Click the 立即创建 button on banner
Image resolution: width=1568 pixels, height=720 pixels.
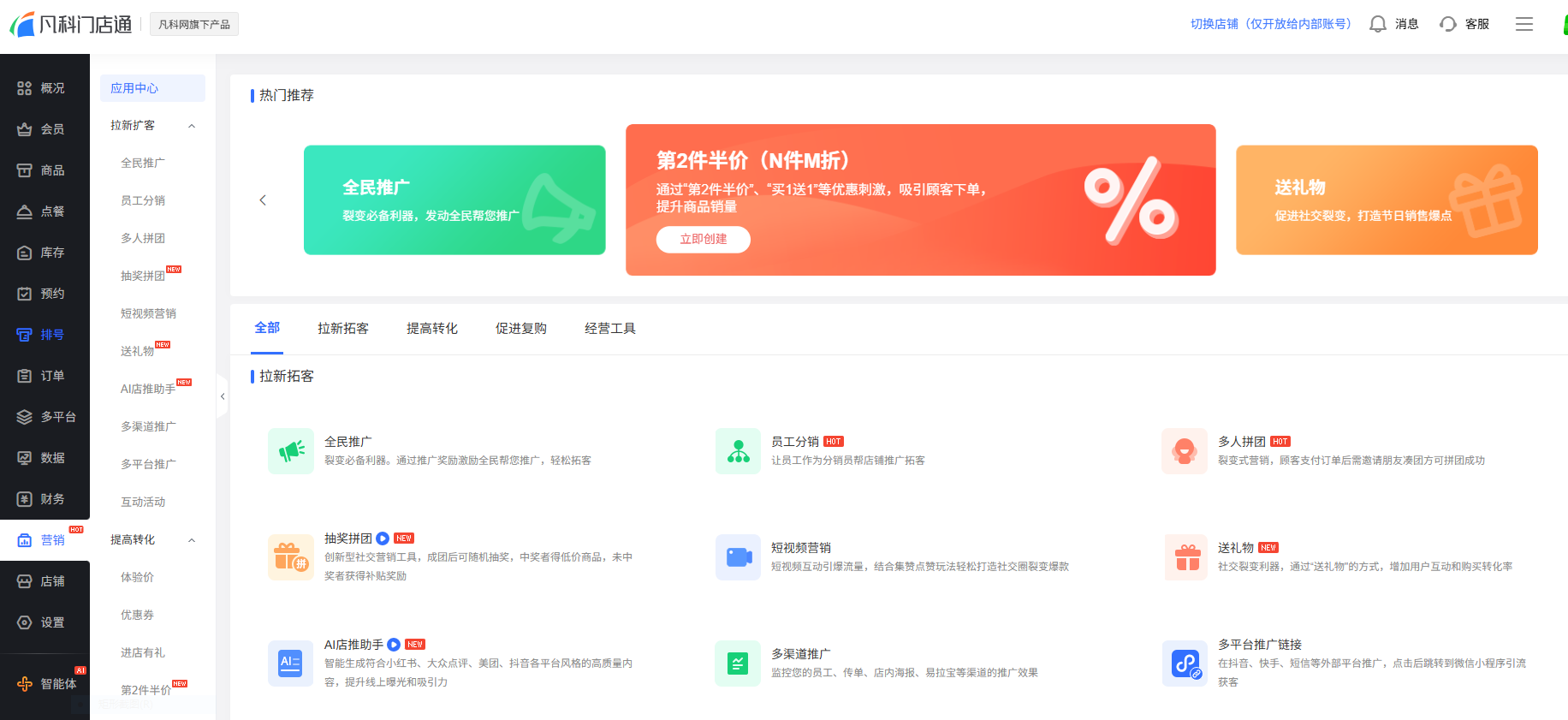(x=704, y=240)
